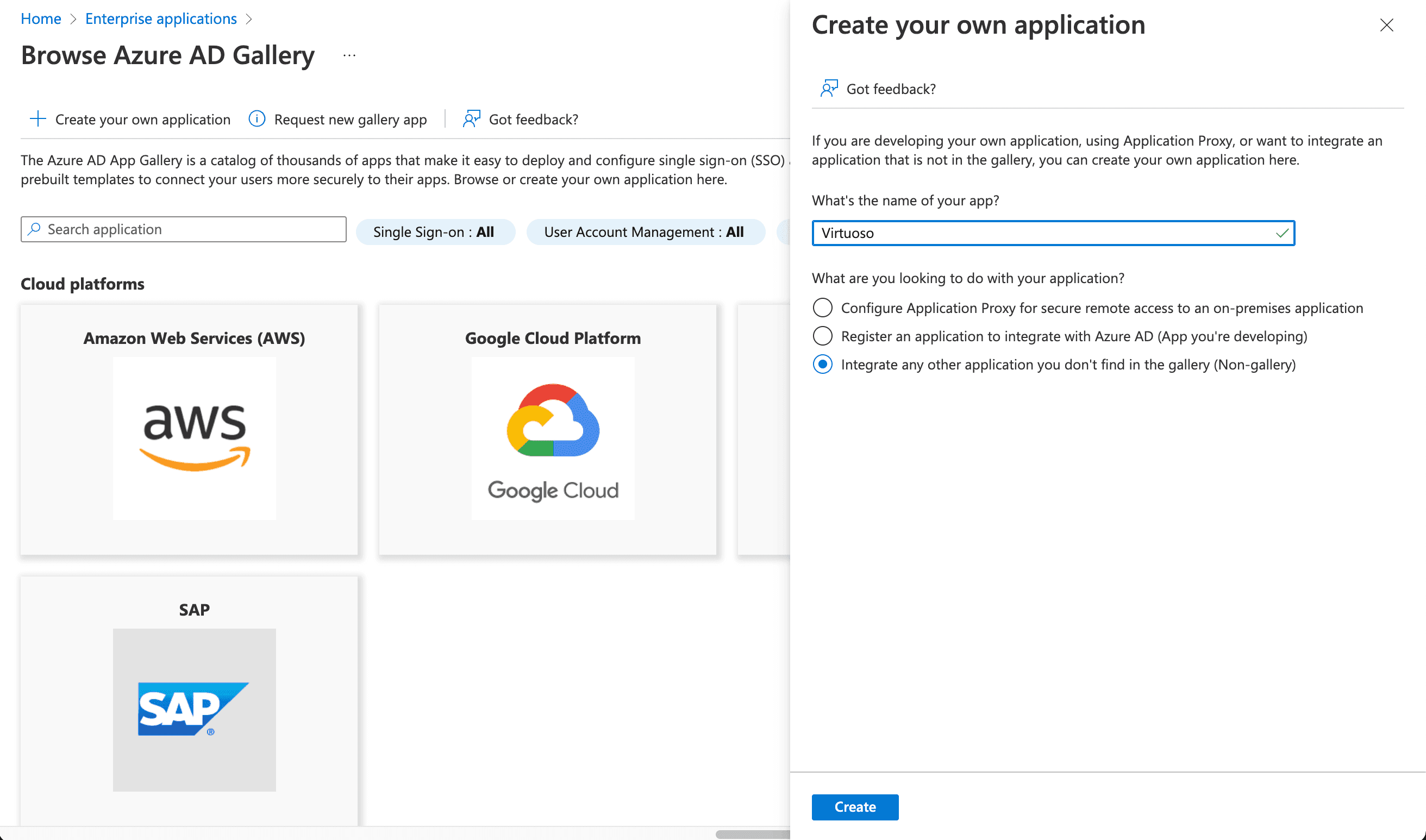
Task: Click the magnifier icon in Search application box
Action: (x=35, y=229)
